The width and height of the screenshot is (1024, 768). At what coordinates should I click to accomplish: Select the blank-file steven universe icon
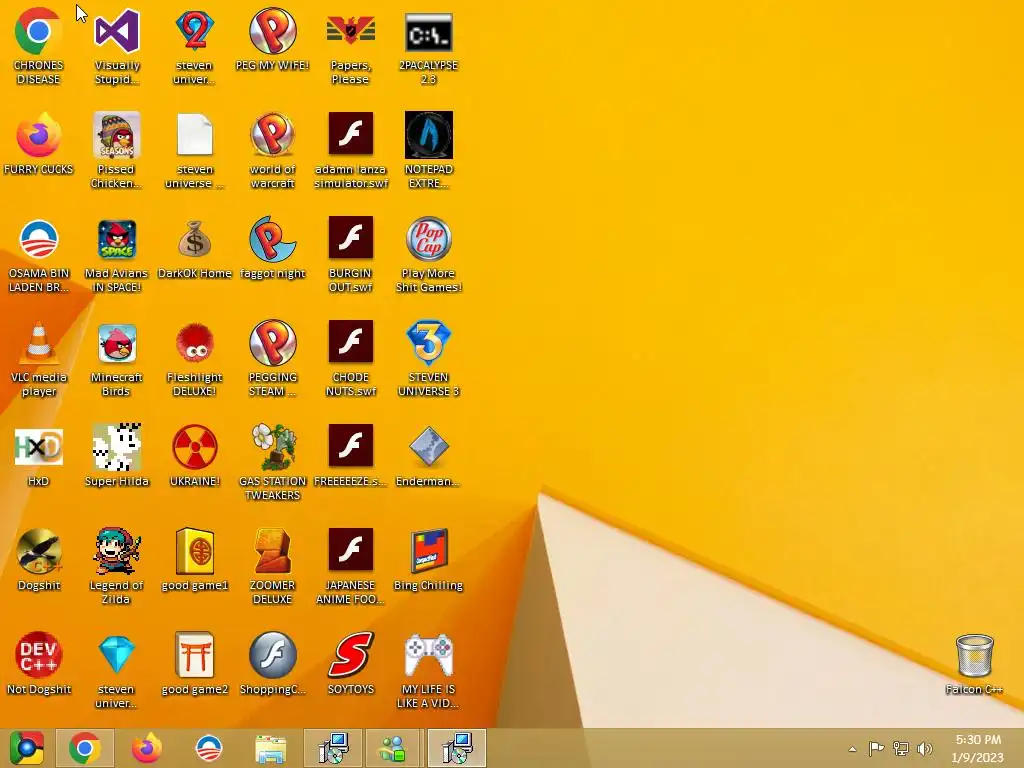tap(195, 150)
